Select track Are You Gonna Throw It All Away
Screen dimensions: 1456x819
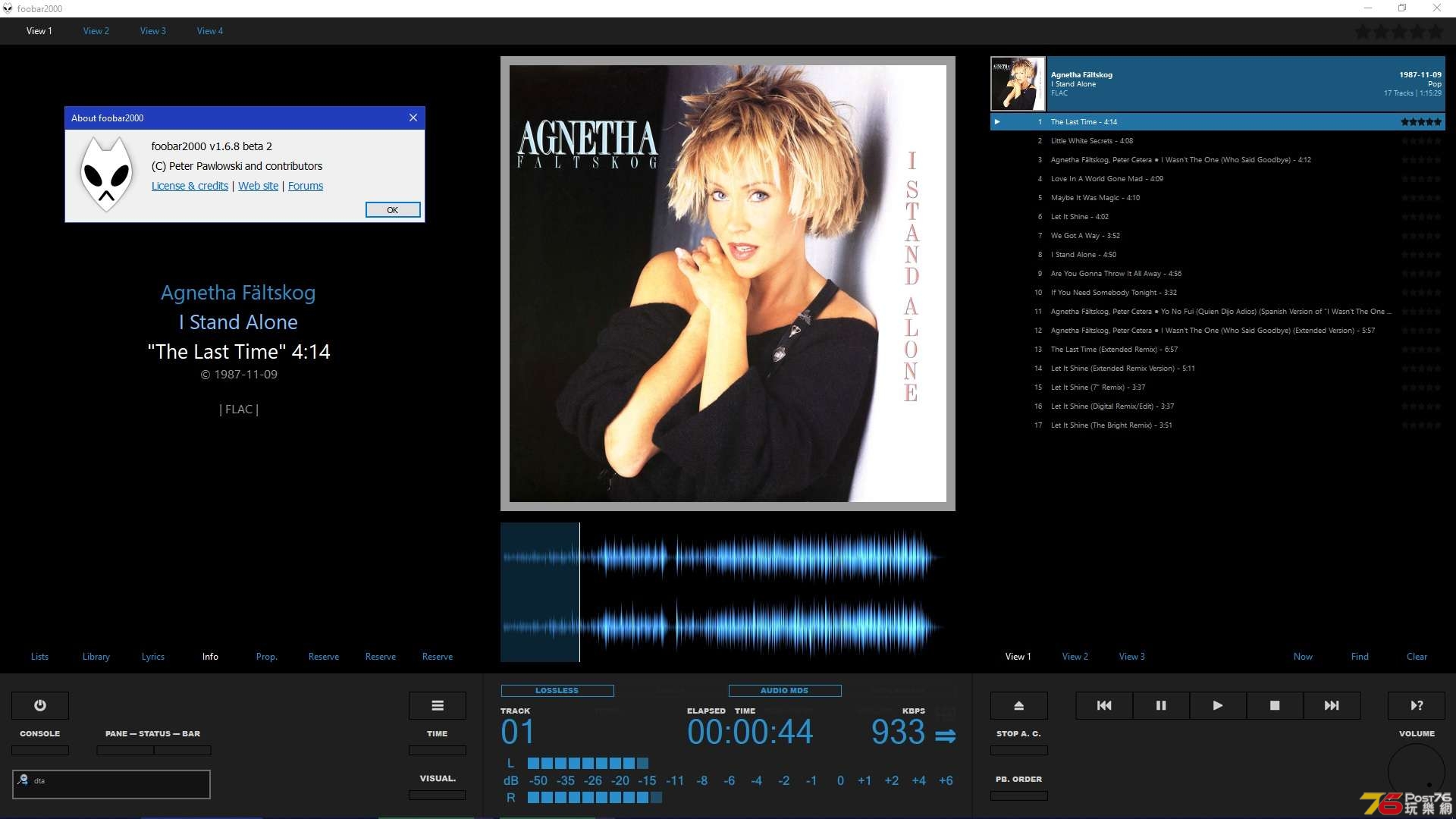coord(1218,273)
